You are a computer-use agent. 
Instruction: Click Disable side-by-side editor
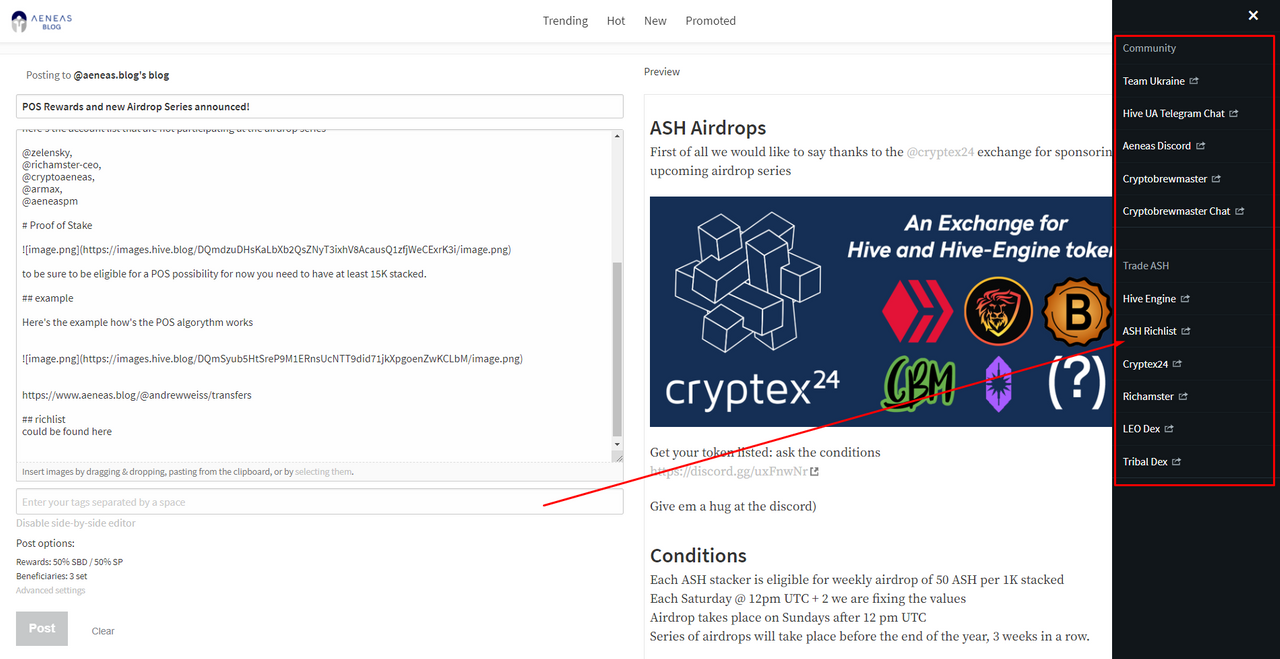click(76, 523)
